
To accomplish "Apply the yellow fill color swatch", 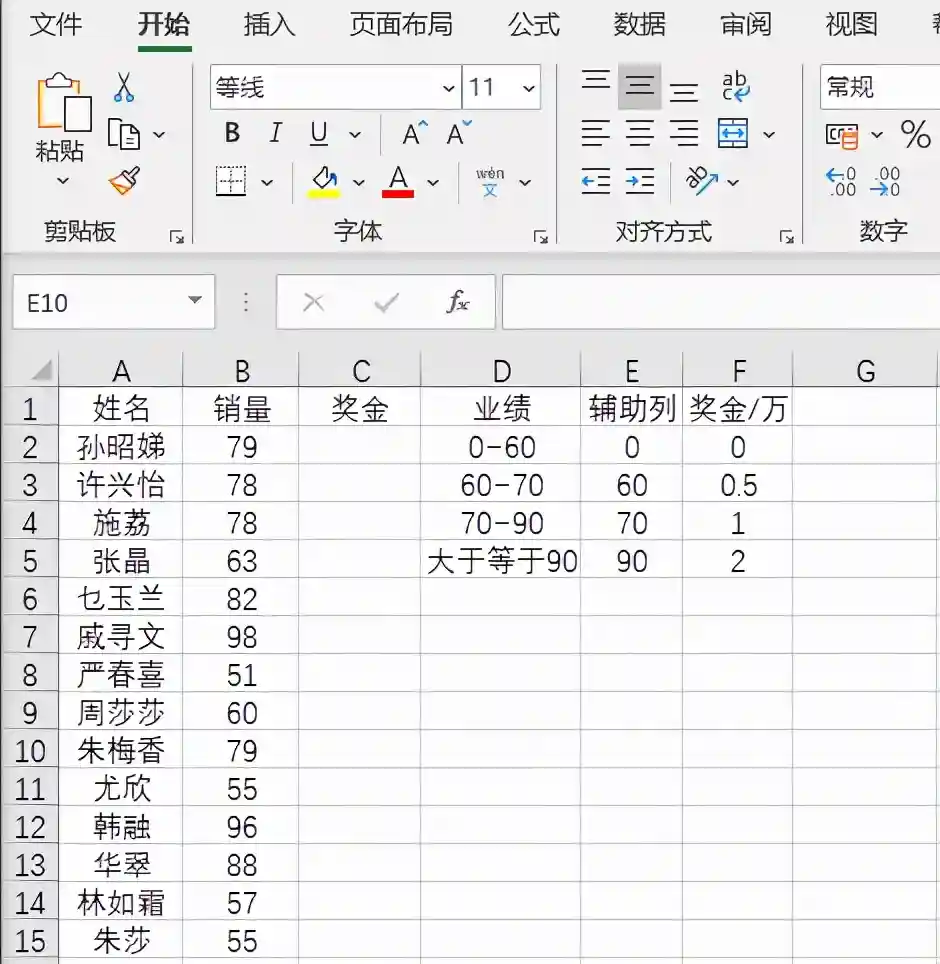I will (x=324, y=182).
